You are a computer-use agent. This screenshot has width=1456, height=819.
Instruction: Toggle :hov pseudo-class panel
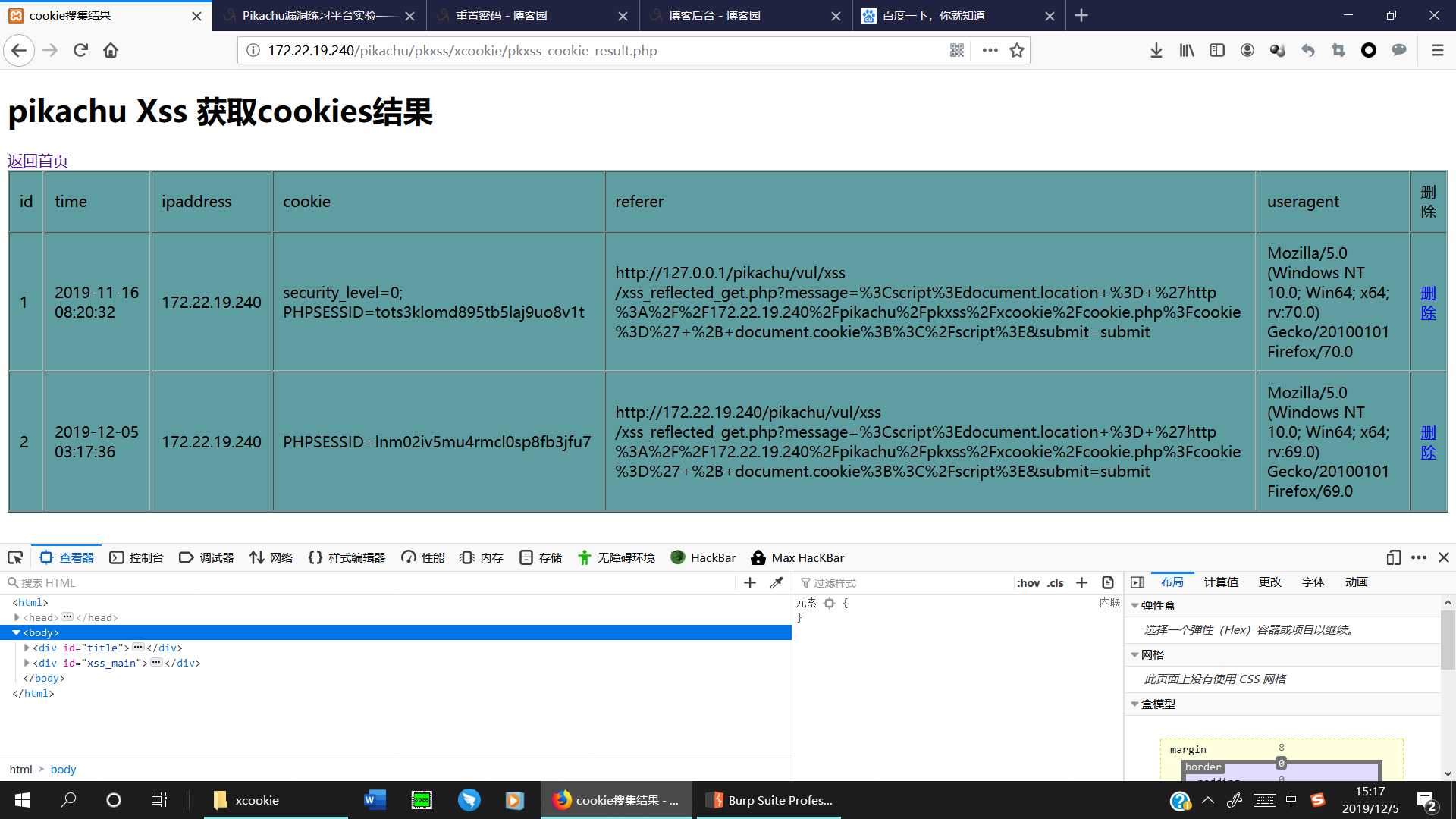pyautogui.click(x=1028, y=583)
